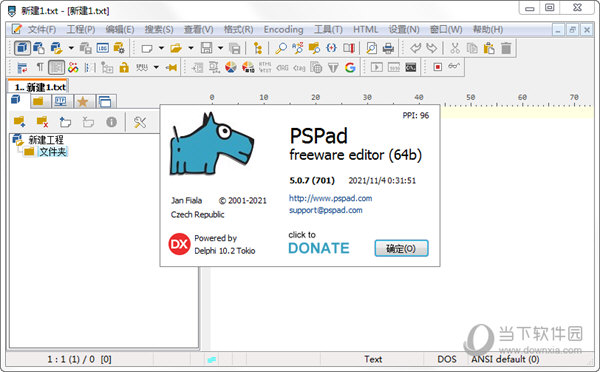The width and height of the screenshot is (600, 372).
Task: Click the save file floppy icon
Action: tap(207, 48)
